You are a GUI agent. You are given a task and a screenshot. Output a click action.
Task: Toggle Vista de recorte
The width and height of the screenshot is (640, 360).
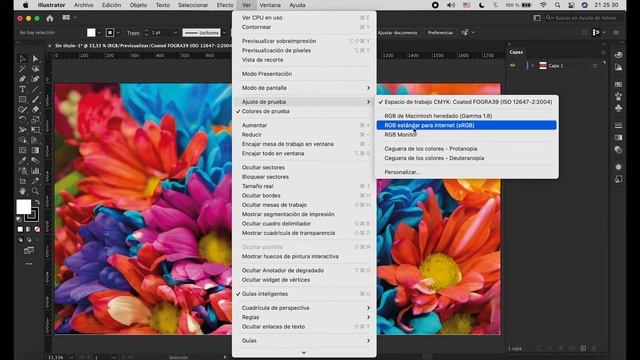[304, 60]
